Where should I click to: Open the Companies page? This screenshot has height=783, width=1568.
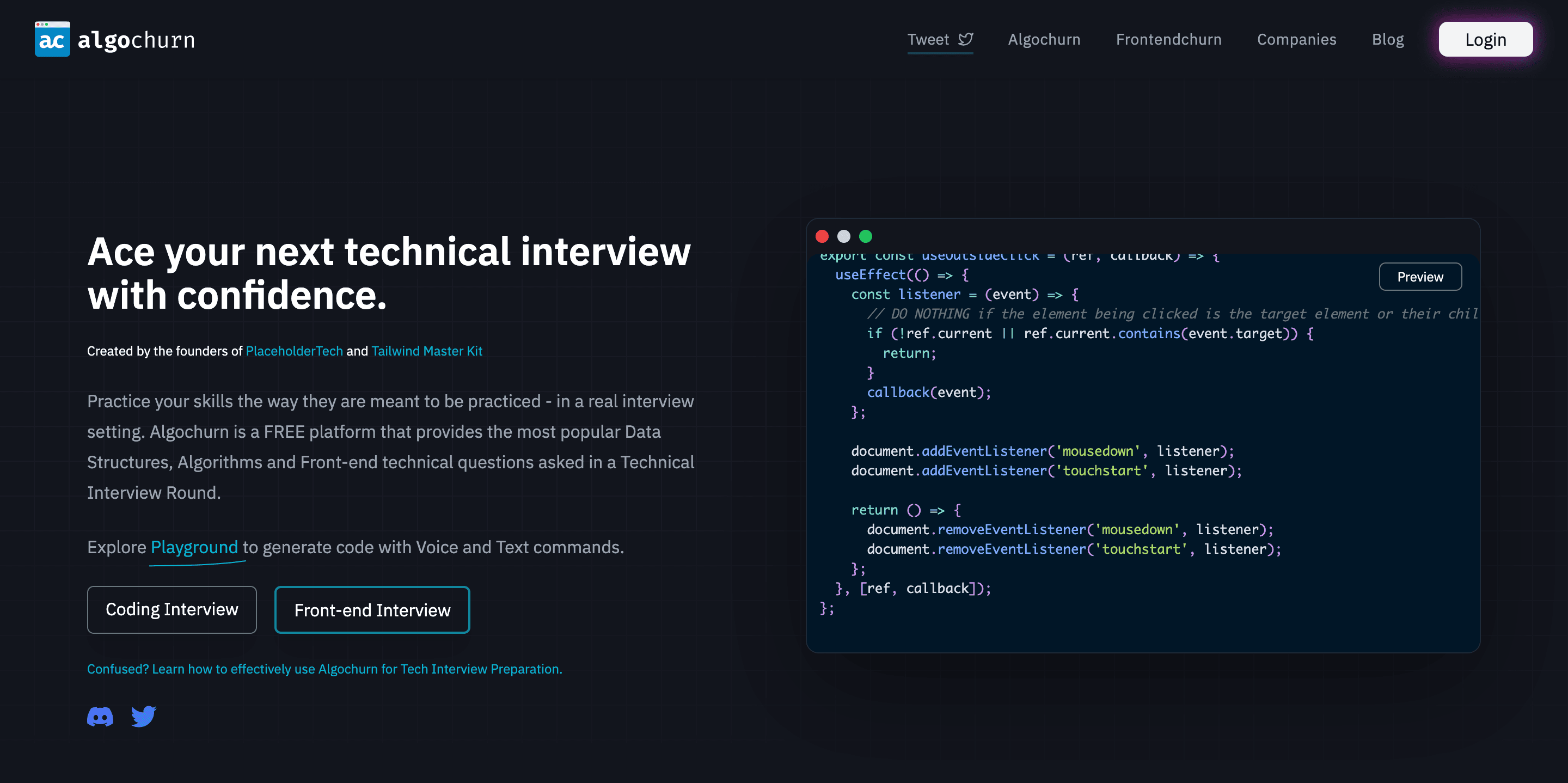coord(1296,39)
